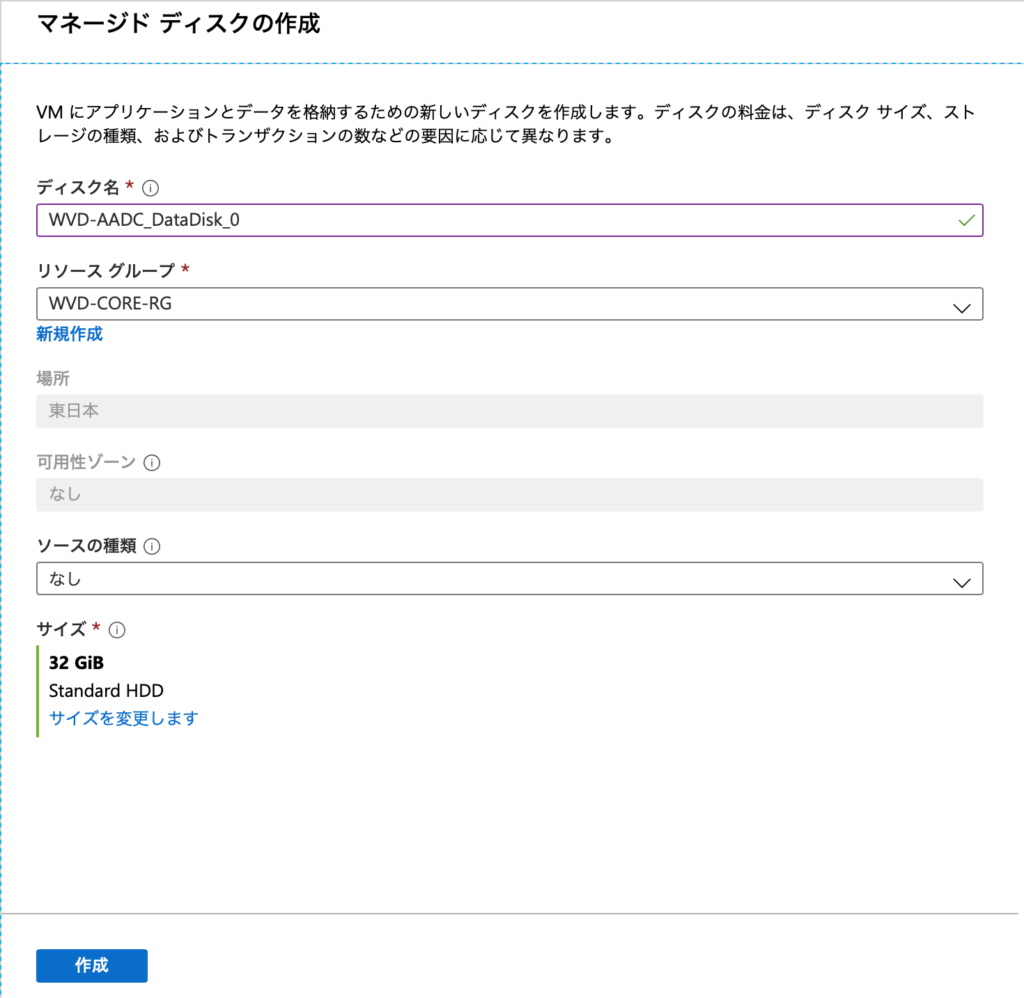This screenshot has height=998, width=1024.
Task: Open the ソースの種類 dropdown
Action: point(509,578)
